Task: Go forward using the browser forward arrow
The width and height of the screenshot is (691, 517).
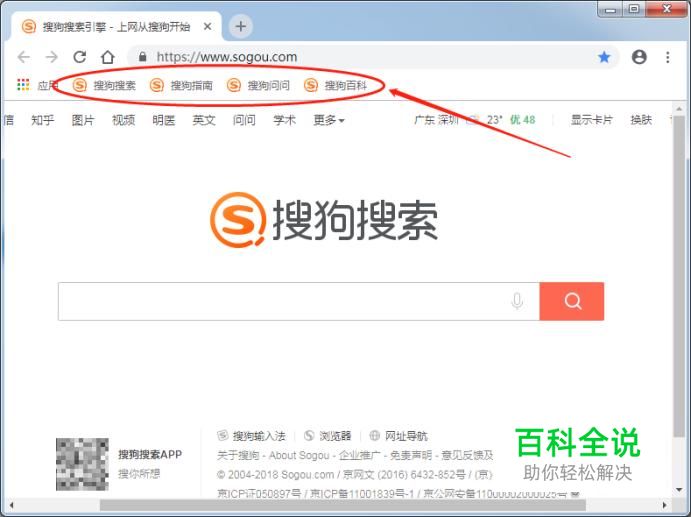Action: [x=52, y=57]
